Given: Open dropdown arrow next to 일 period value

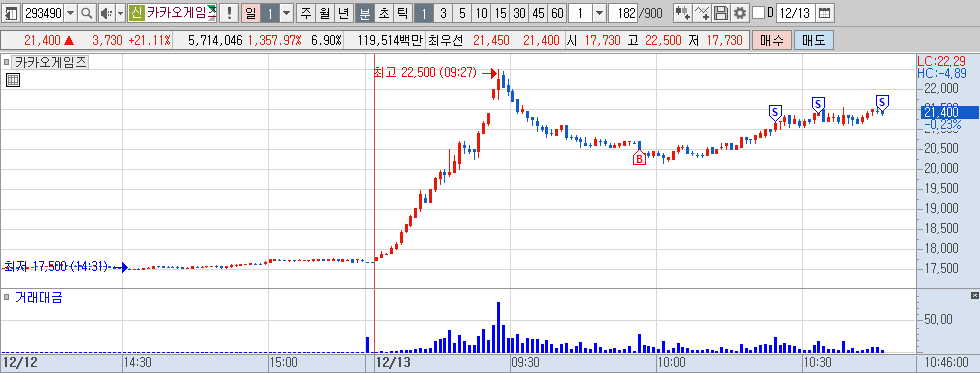Looking at the screenshot, I should click(x=286, y=12).
